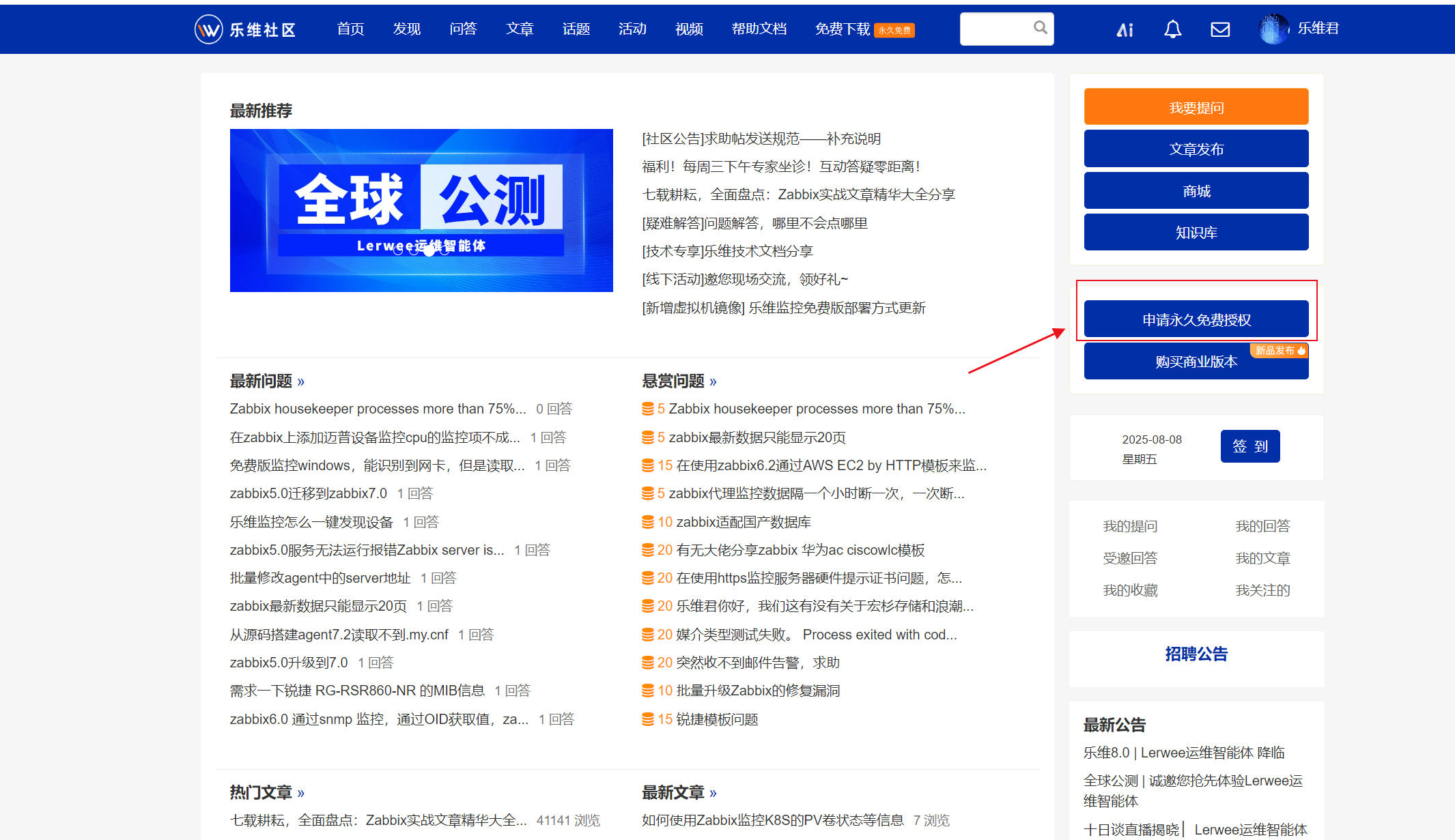Open 我关注的 link
The width and height of the screenshot is (1455, 840).
(x=1263, y=590)
